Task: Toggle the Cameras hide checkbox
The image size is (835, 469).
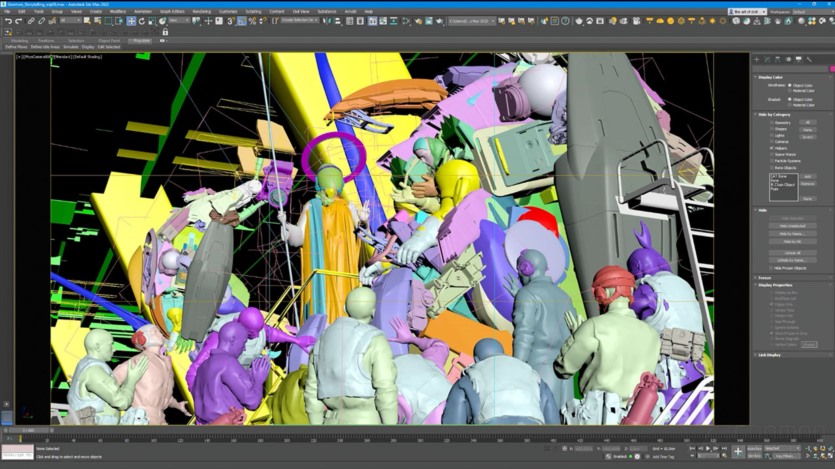Action: [x=772, y=142]
